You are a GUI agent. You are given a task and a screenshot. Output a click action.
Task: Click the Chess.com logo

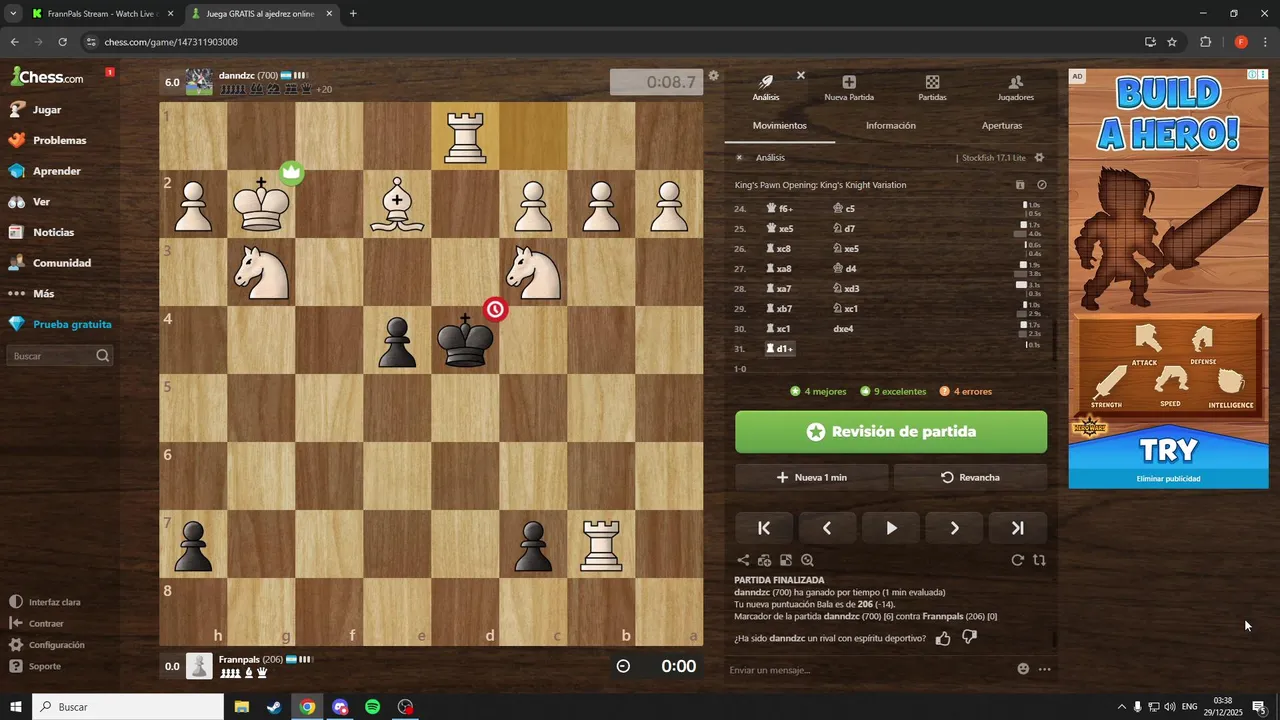coord(47,76)
